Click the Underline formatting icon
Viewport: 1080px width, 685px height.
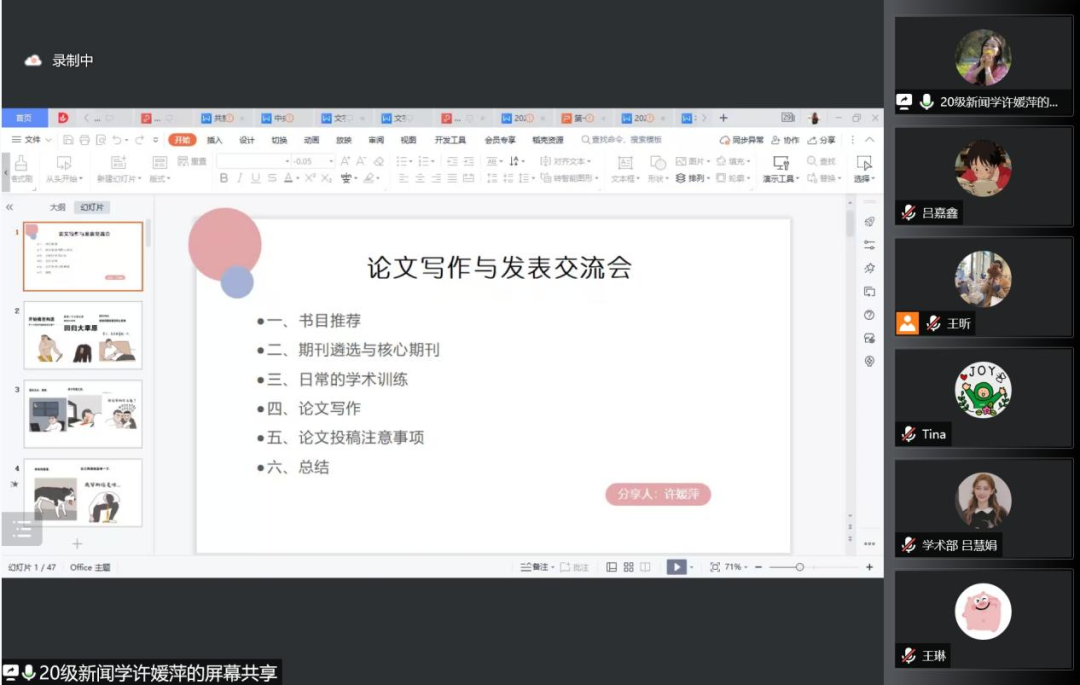coord(255,178)
